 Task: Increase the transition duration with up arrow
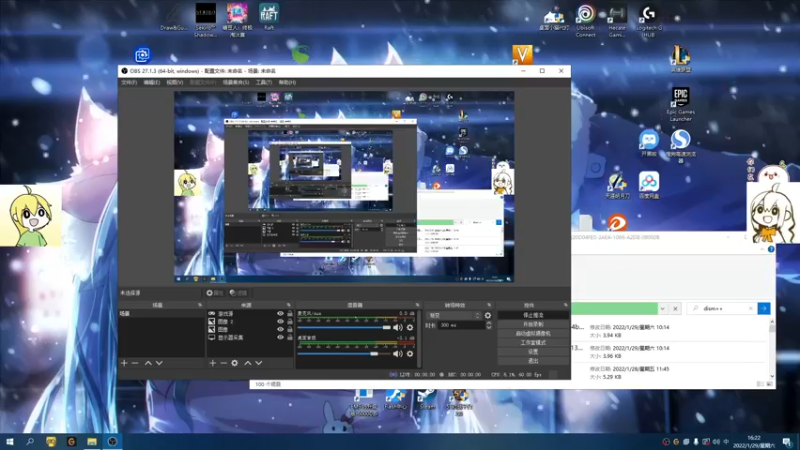tap(489, 323)
